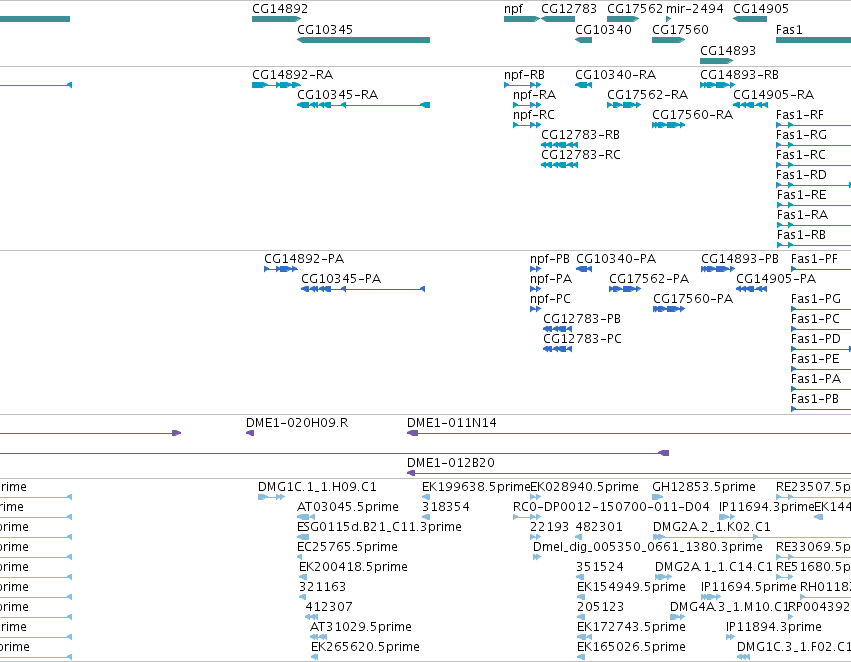Select EST GH12853.5prime
The image size is (851, 662).
(657, 496)
